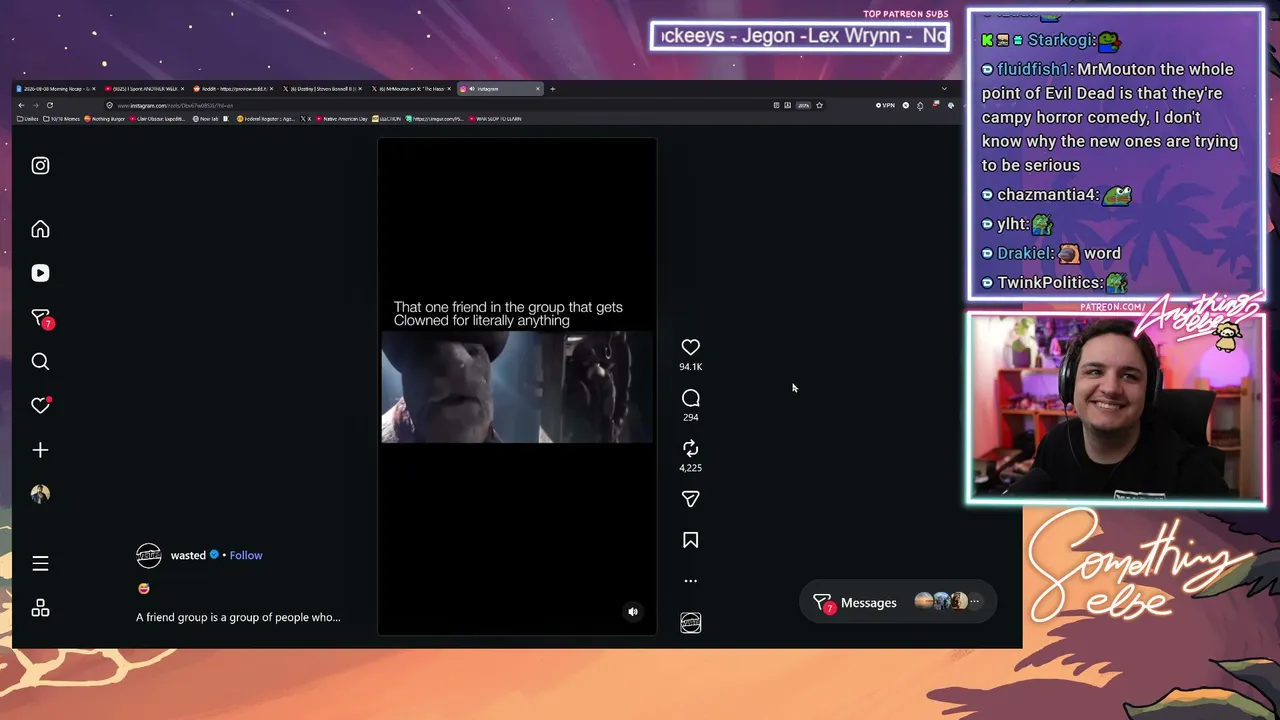Viewport: 1280px width, 720px height.
Task: Open the VPN extension button
Action: coord(885,105)
